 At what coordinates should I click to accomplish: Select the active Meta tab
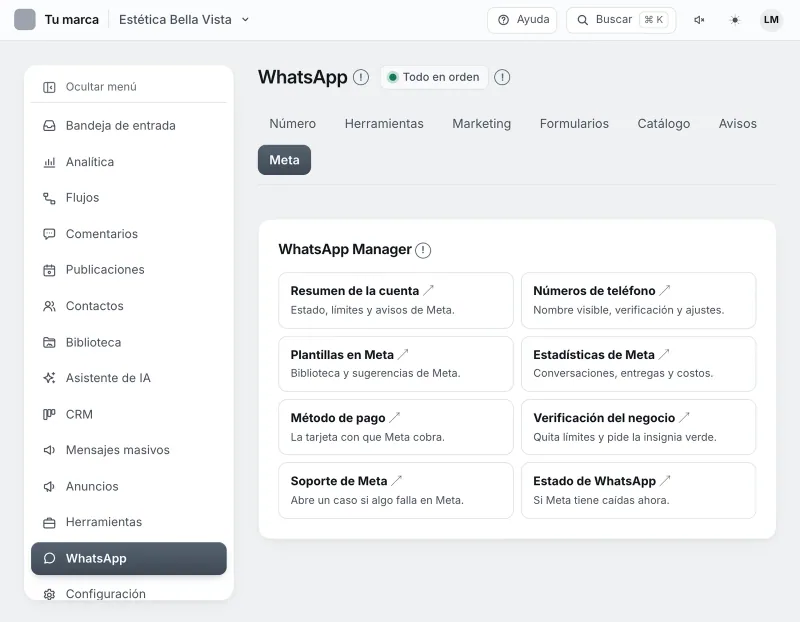point(284,160)
